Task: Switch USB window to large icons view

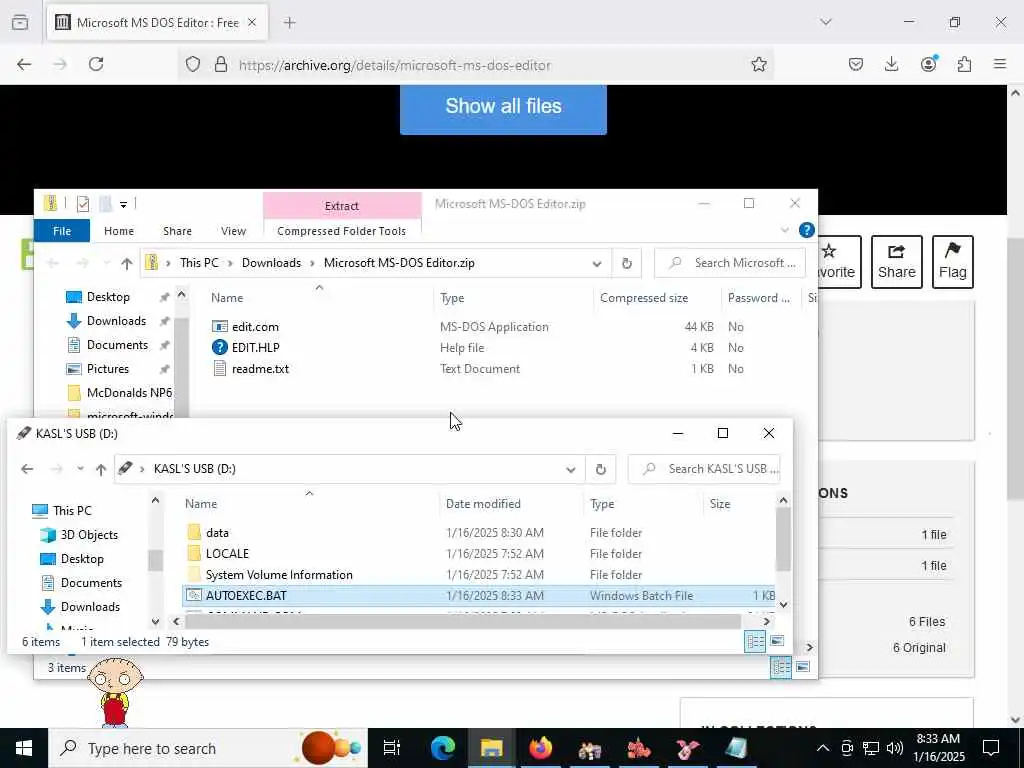Action: point(777,641)
